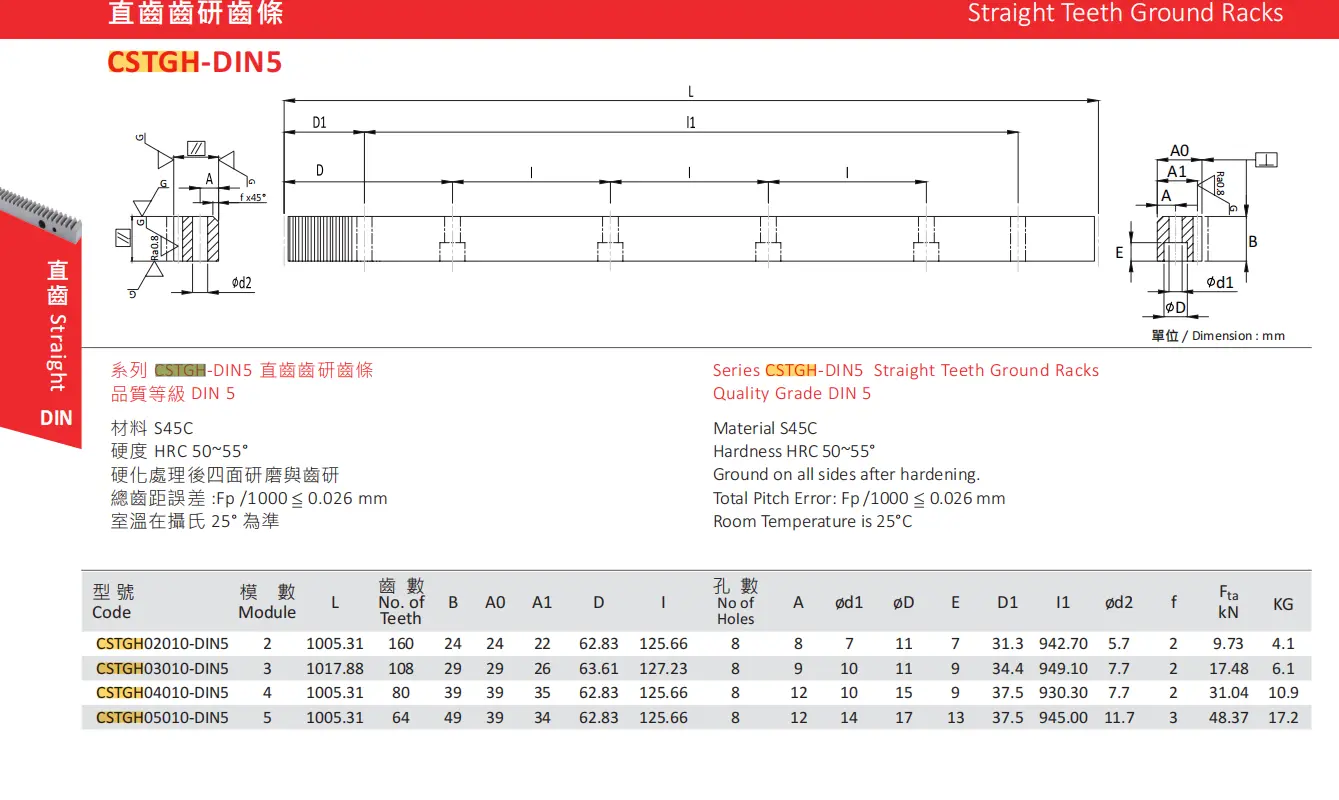Click the '型號 Code' column header
1339x800 pixels.
pos(113,602)
